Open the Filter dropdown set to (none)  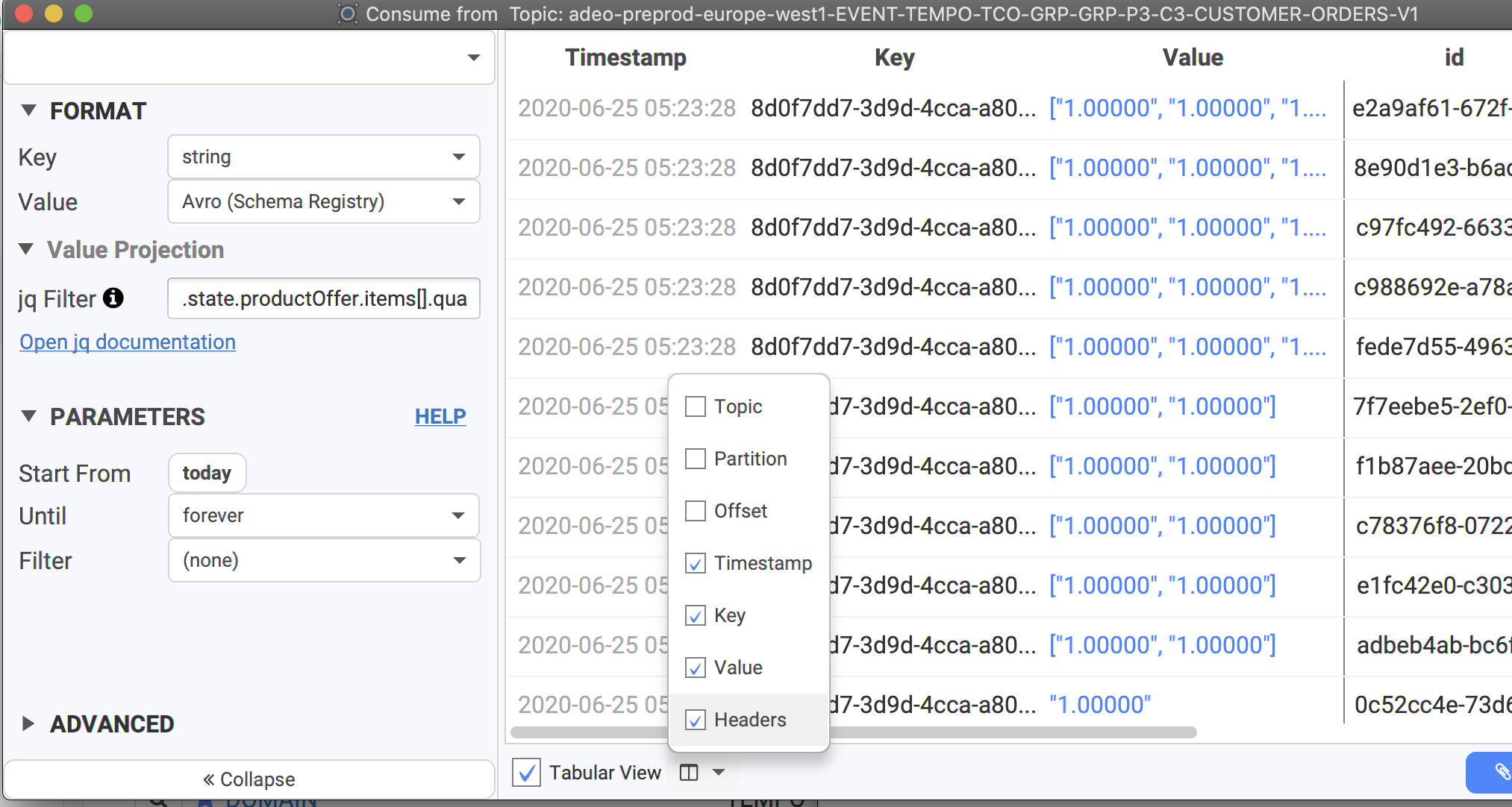[x=323, y=560]
